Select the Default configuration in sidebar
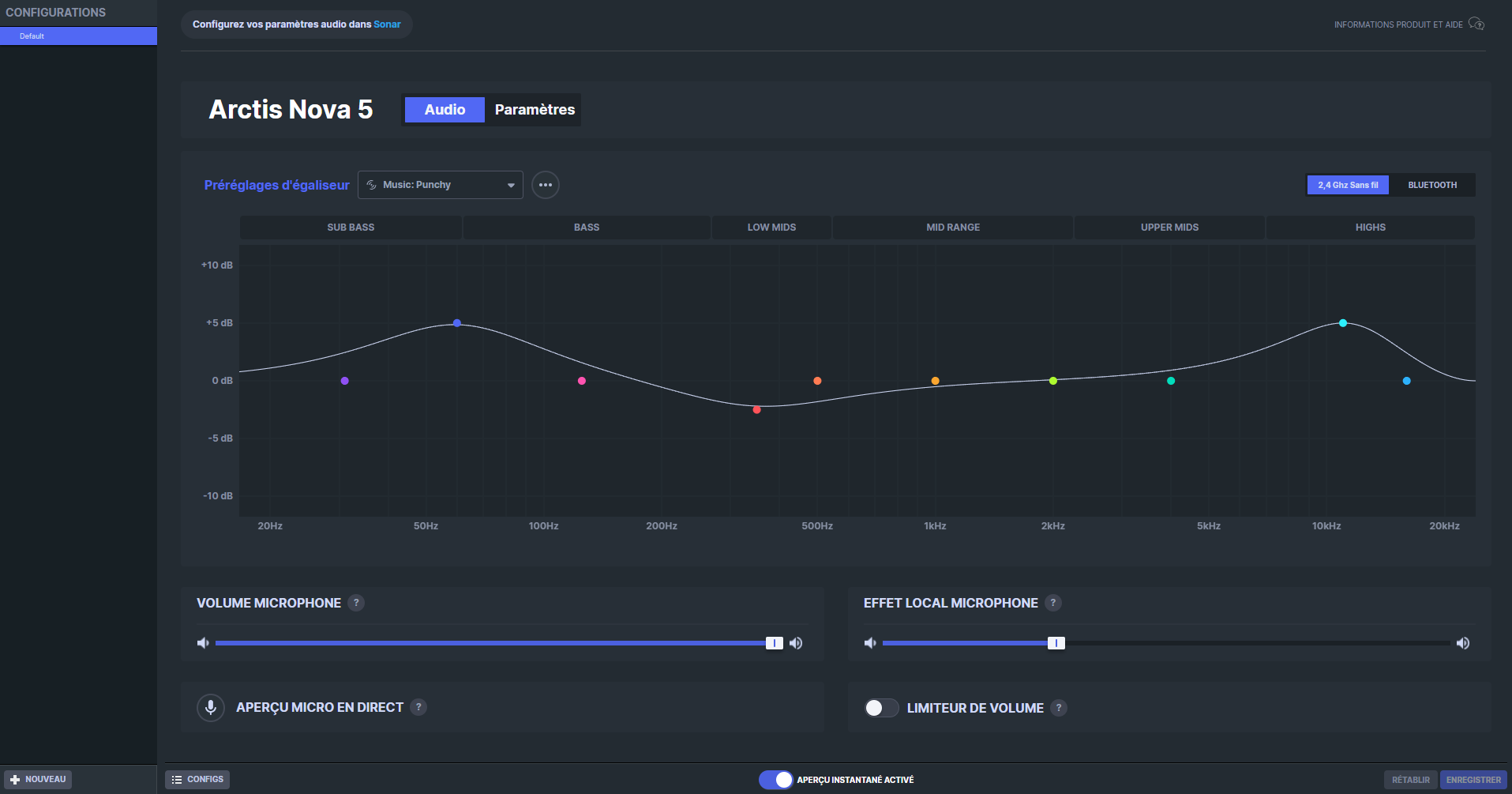Screen dimensions: 1512x794 78,36
